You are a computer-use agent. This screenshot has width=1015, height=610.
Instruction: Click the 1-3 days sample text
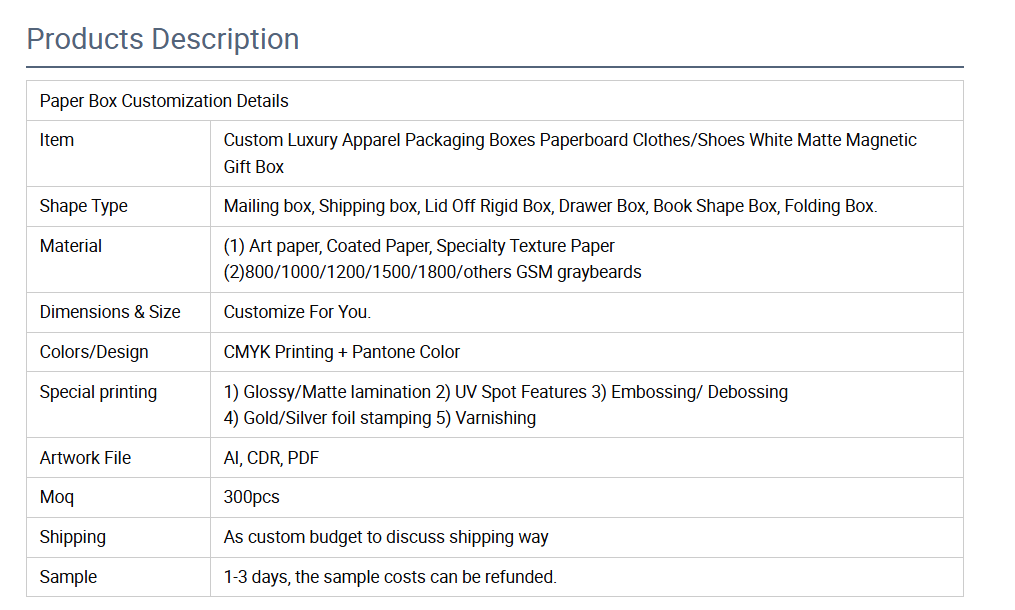[390, 577]
